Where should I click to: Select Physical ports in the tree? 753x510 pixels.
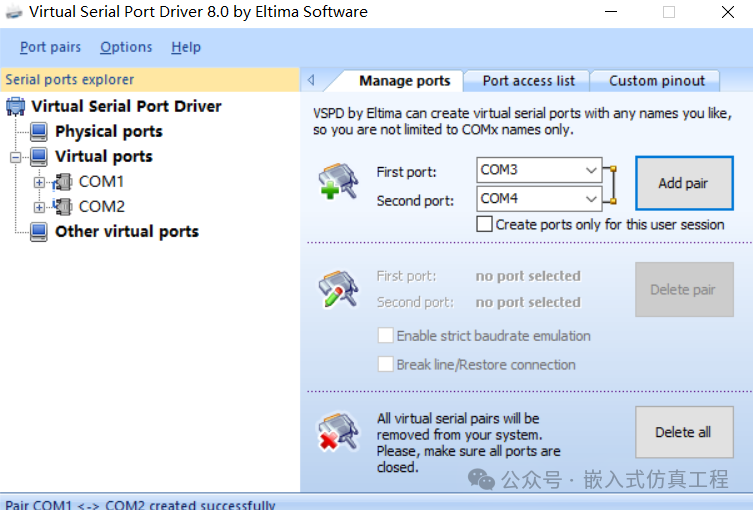click(x=109, y=132)
